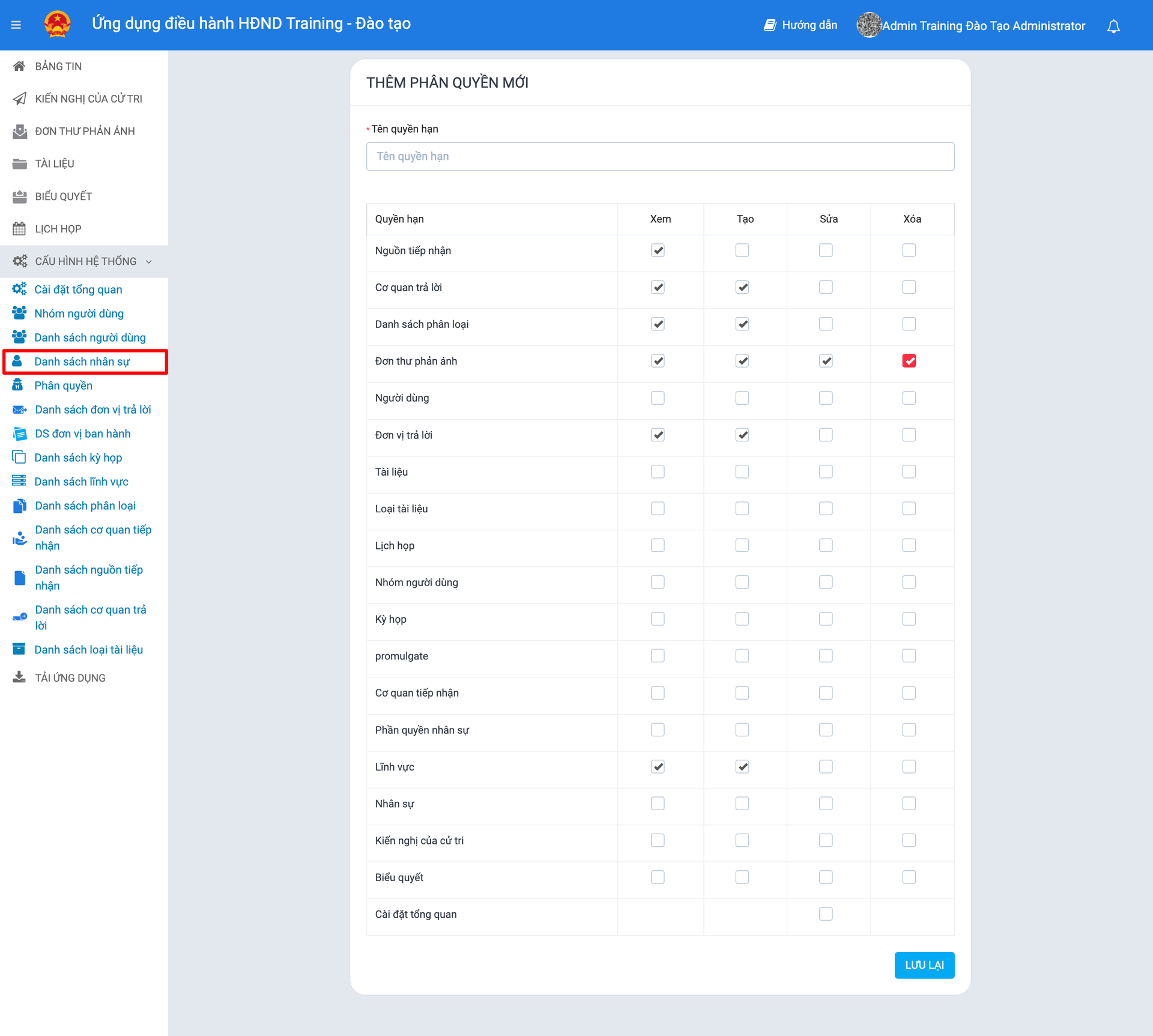Click the Hướng dẫn book icon

pyautogui.click(x=769, y=25)
